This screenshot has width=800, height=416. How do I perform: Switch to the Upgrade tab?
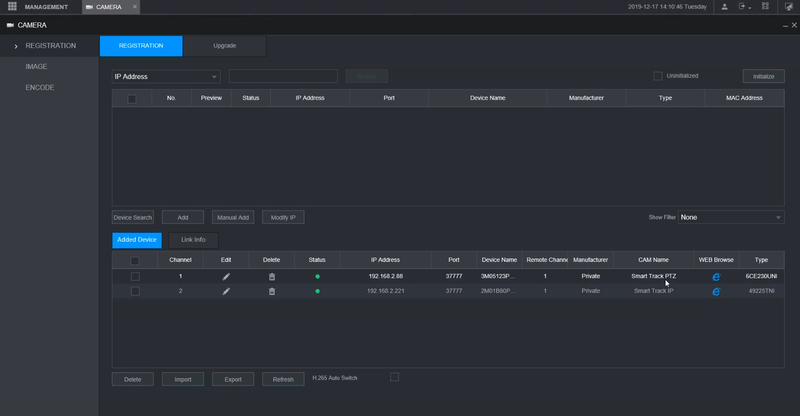point(224,46)
